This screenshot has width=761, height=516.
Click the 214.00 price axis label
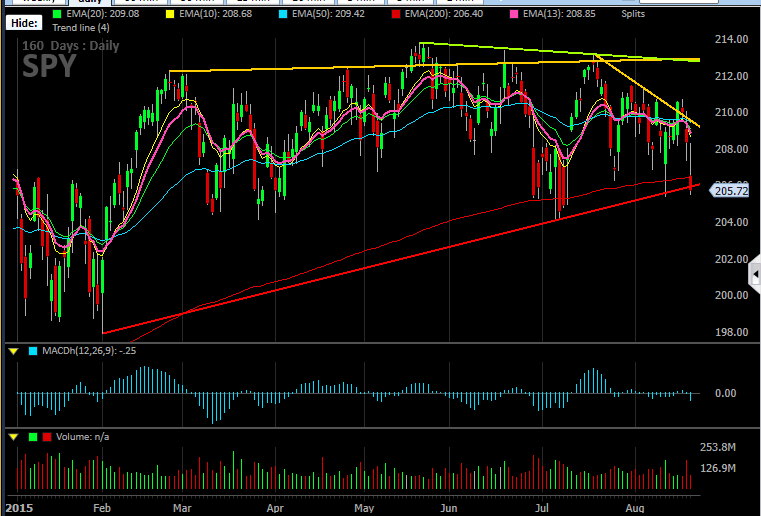point(731,39)
